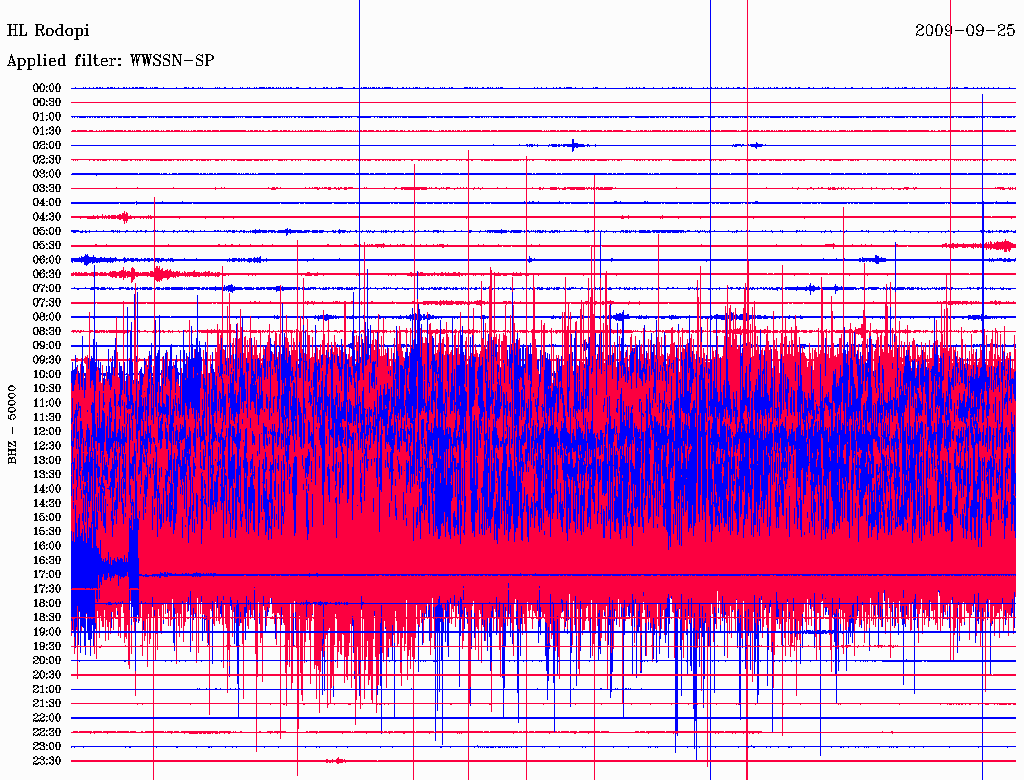Click the 16:30 time label
The height and width of the screenshot is (780, 1024).
pos(46,561)
